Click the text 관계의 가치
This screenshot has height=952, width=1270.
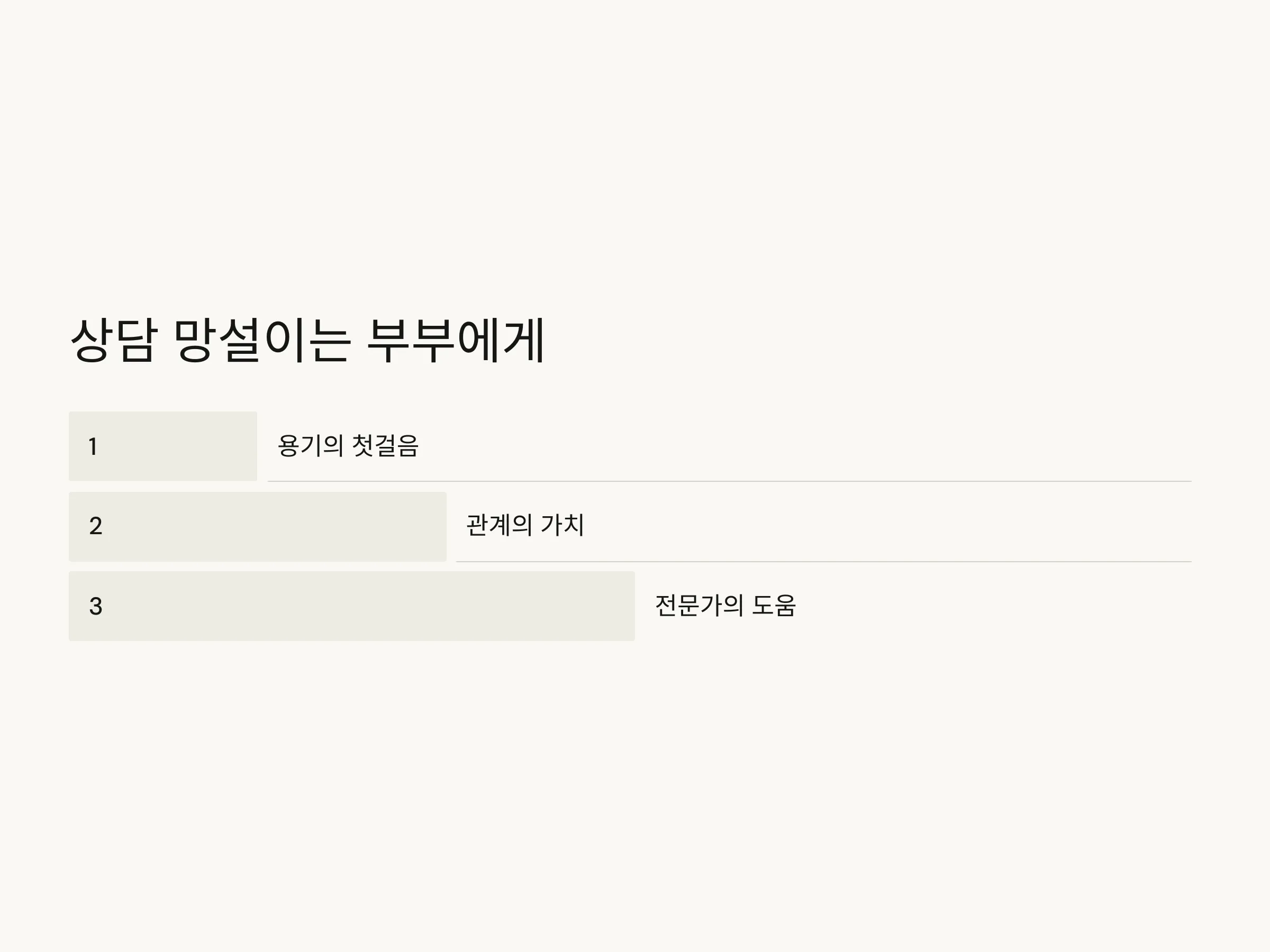525,525
